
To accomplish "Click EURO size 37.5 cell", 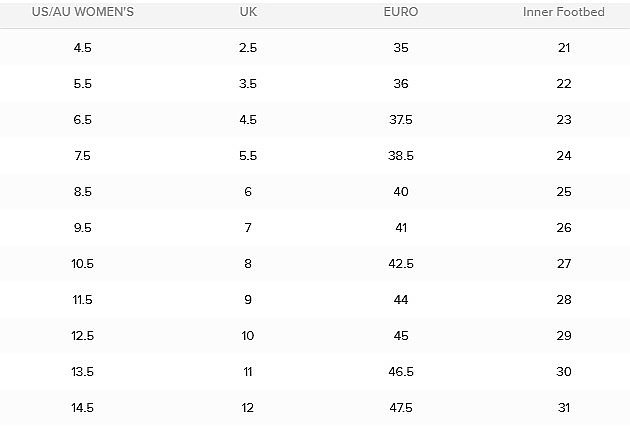I will point(400,120).
